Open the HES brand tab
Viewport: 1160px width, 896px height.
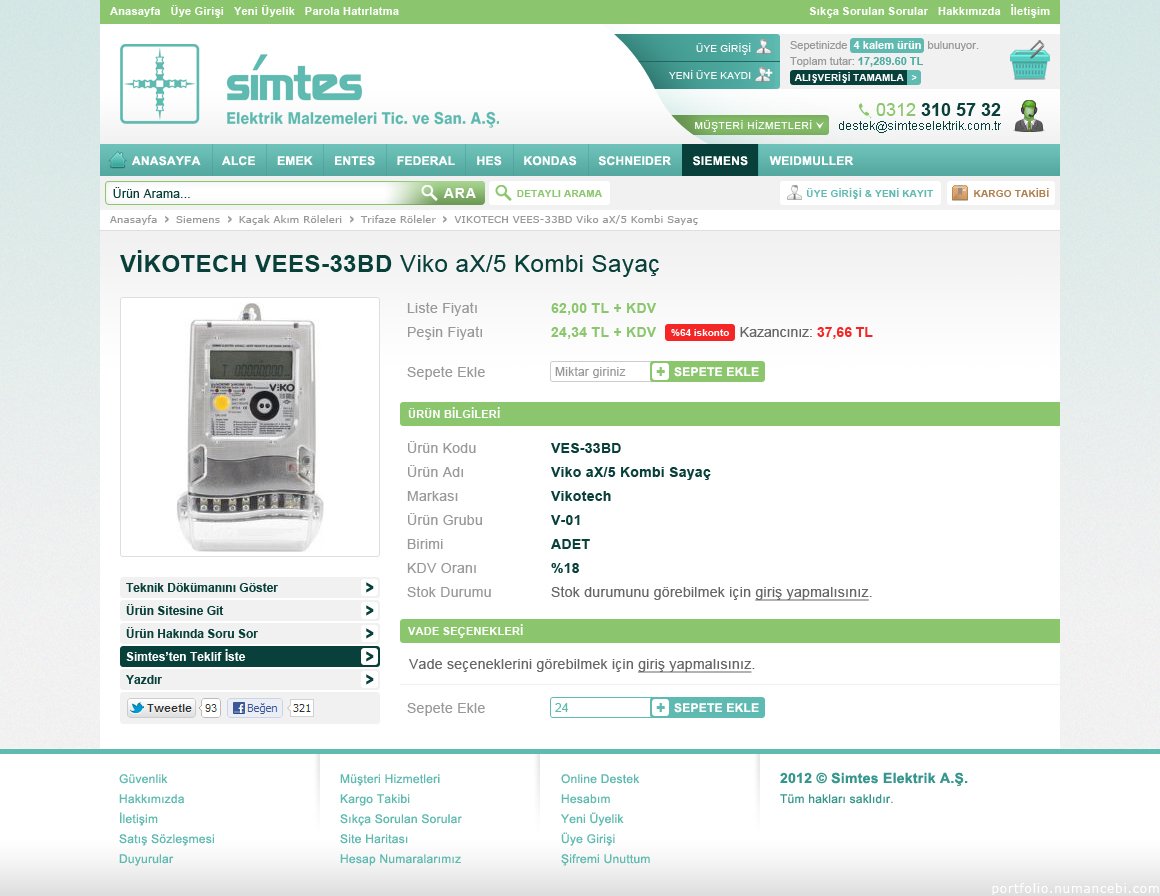488,161
